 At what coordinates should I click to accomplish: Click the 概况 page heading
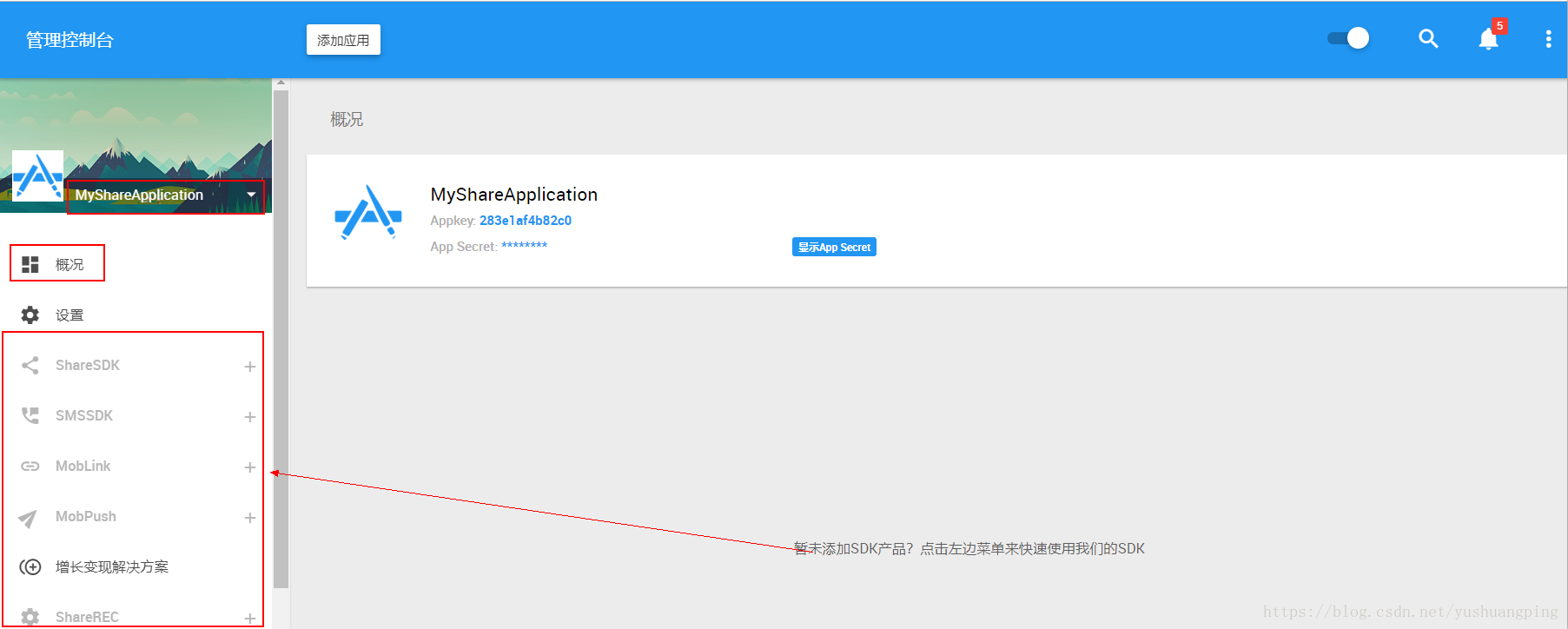click(347, 119)
